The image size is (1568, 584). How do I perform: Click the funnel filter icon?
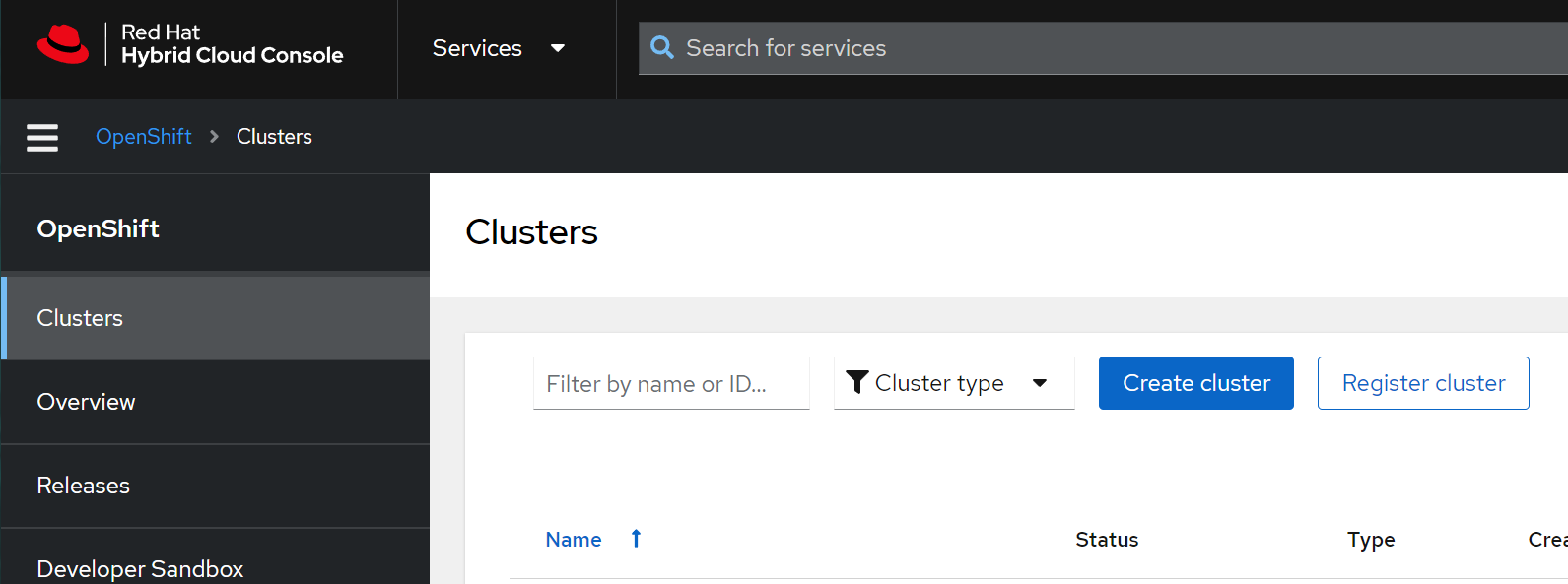pyautogui.click(x=856, y=382)
